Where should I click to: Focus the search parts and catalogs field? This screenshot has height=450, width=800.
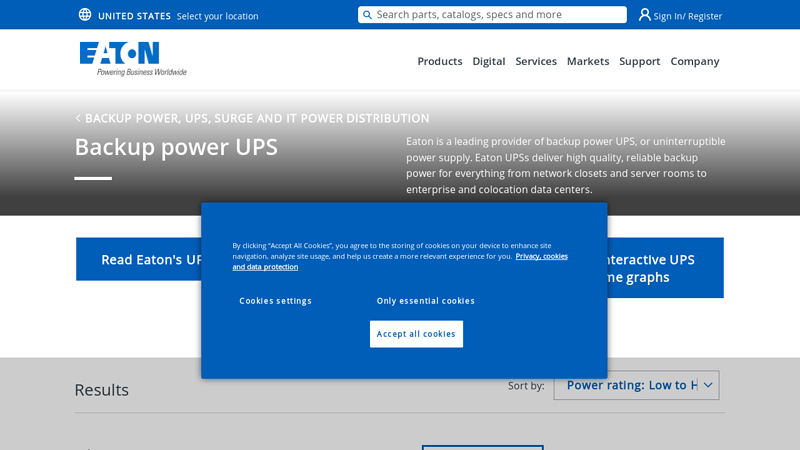(492, 15)
